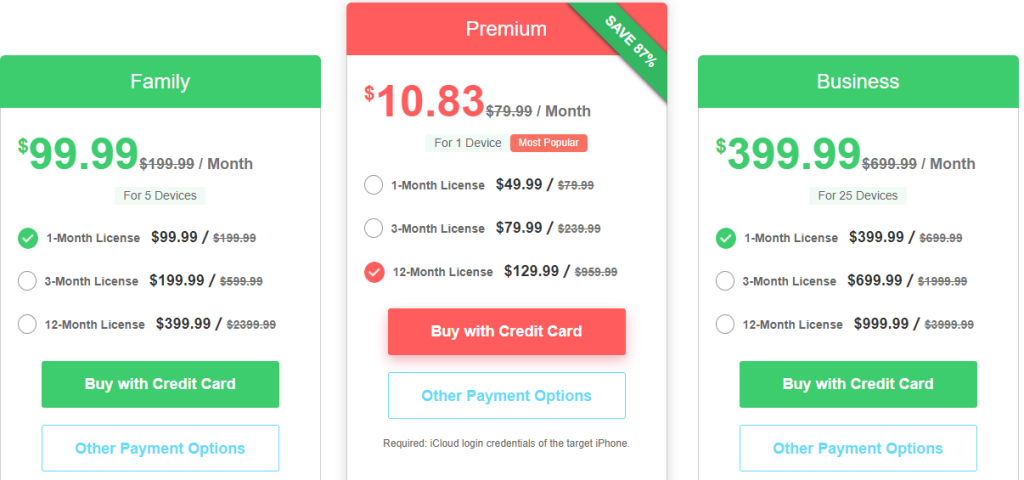Open Other Payment Options under Premium plan
This screenshot has height=480, width=1024.
click(x=507, y=395)
